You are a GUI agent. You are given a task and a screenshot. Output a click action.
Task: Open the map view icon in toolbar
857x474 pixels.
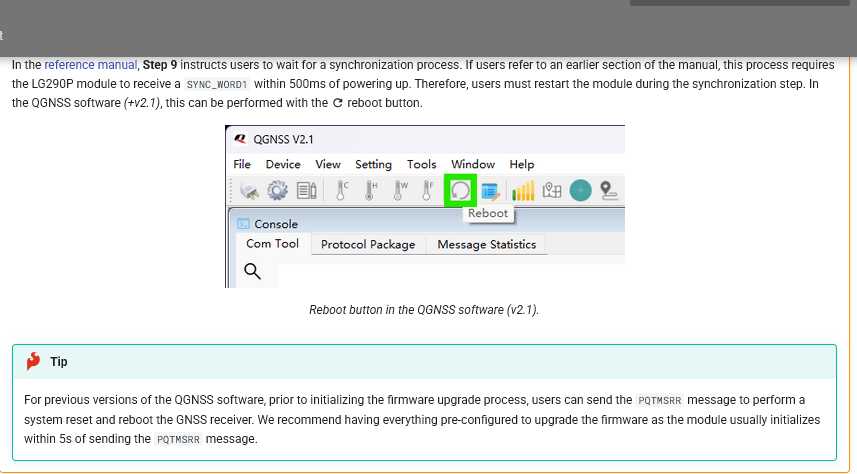click(x=552, y=189)
